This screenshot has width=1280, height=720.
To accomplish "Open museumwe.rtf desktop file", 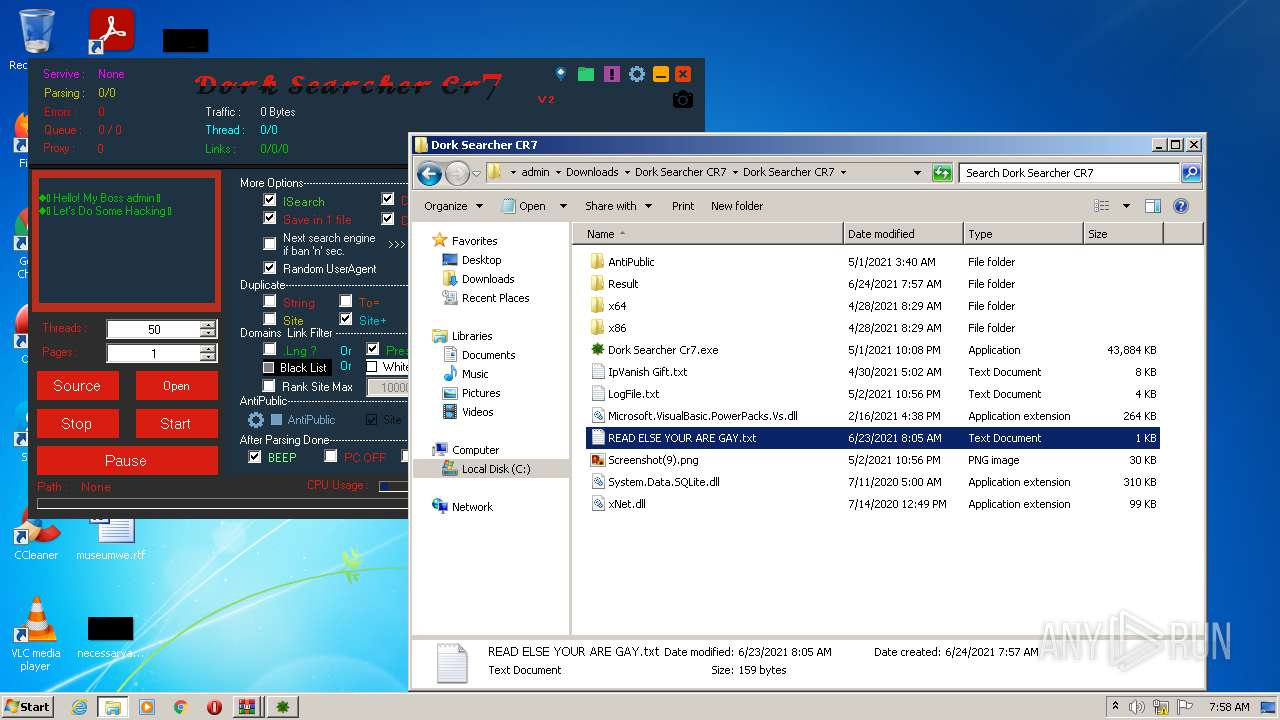I will click(x=111, y=535).
